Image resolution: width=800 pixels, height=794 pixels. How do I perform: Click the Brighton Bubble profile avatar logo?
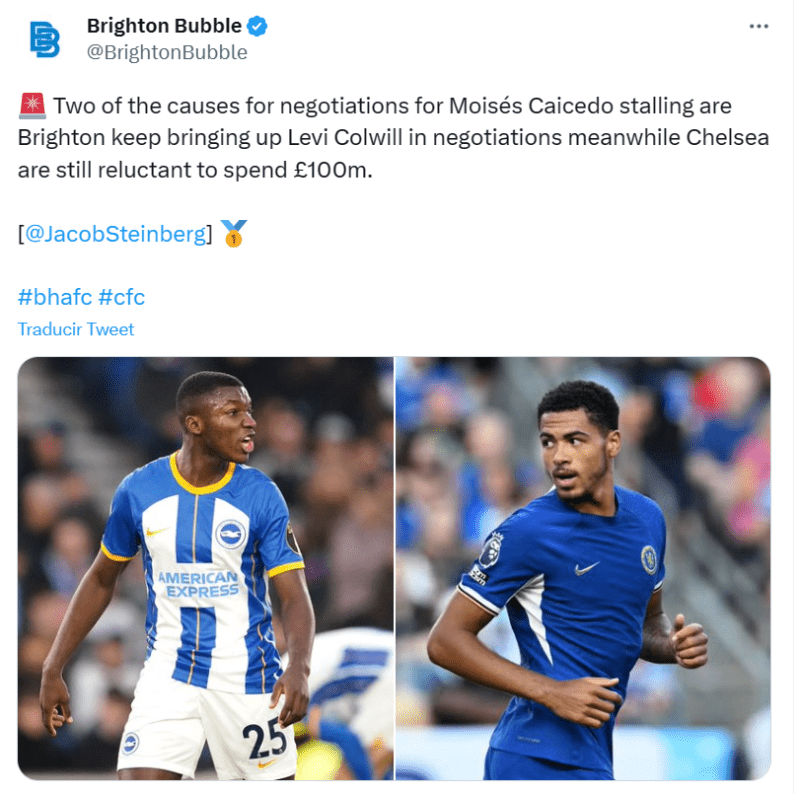coord(45,39)
